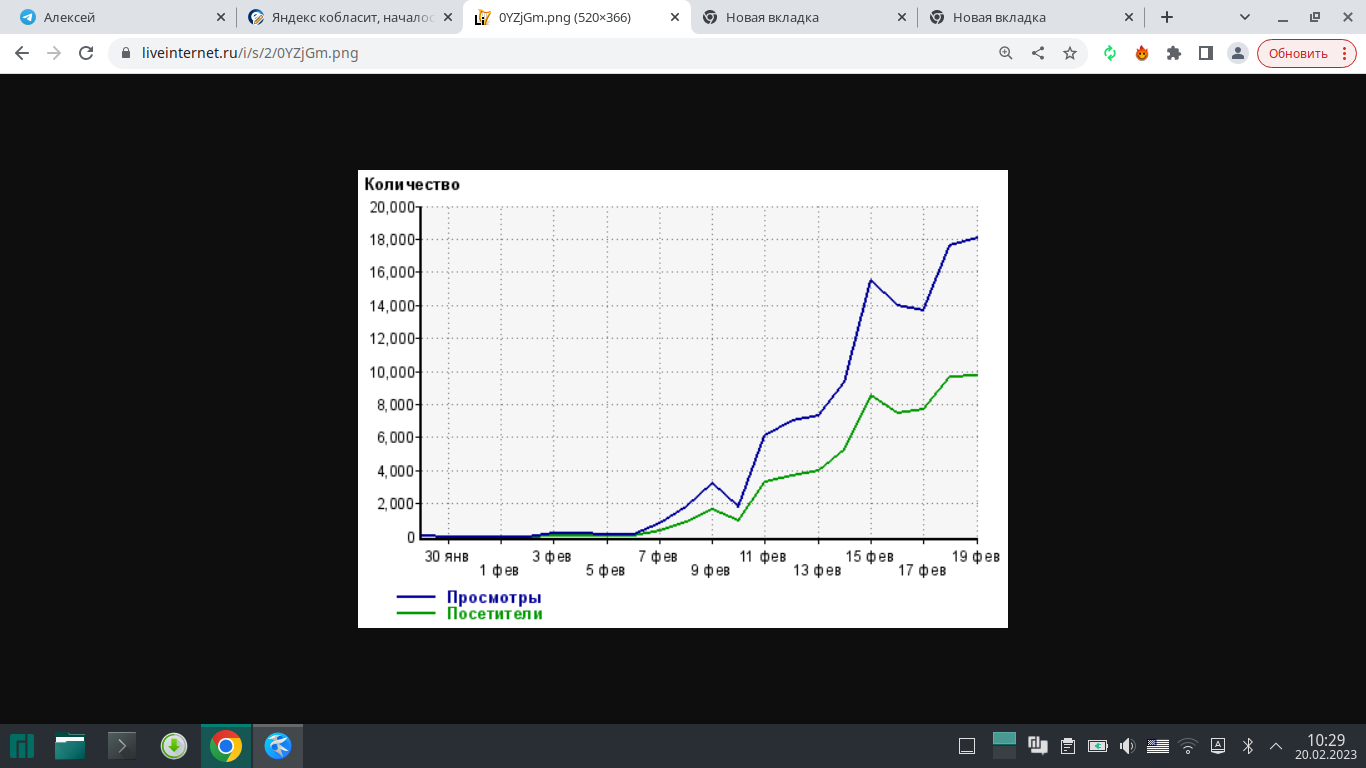This screenshot has height=768, width=1366.
Task: Open the Extensions puzzle piece menu
Action: click(1174, 53)
